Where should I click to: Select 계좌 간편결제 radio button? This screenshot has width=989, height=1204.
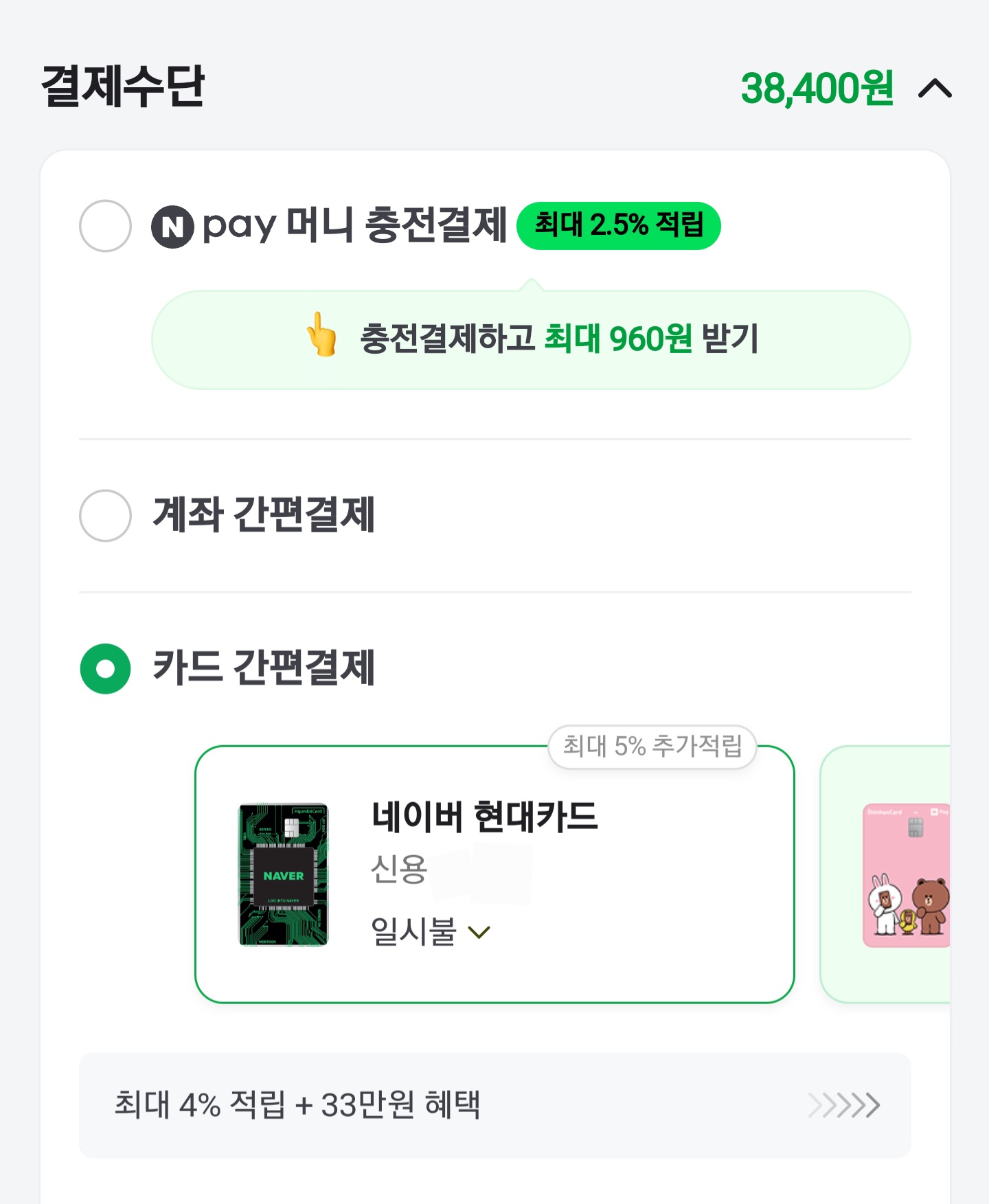point(105,515)
